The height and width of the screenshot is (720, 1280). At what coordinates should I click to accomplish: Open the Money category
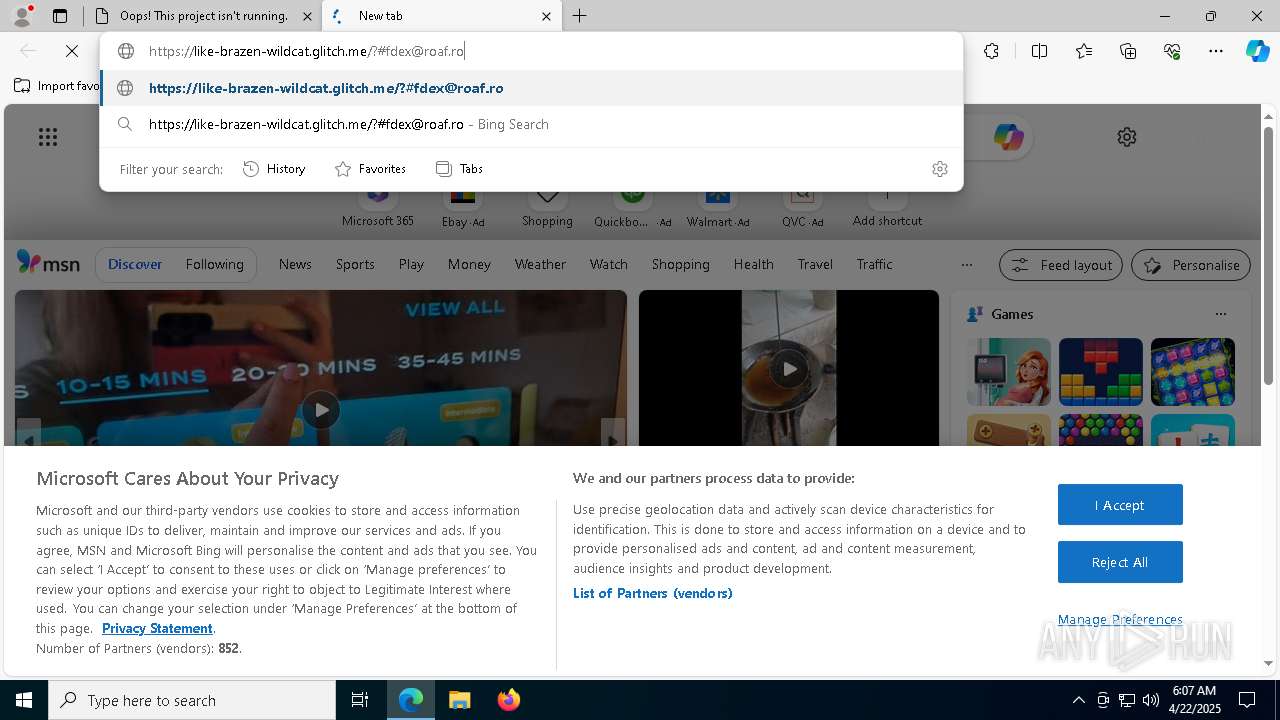(x=469, y=264)
